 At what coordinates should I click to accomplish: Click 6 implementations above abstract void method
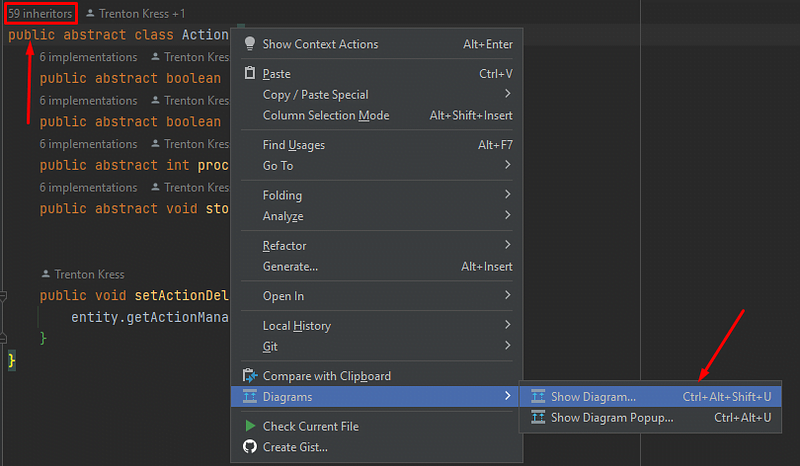click(x=88, y=187)
